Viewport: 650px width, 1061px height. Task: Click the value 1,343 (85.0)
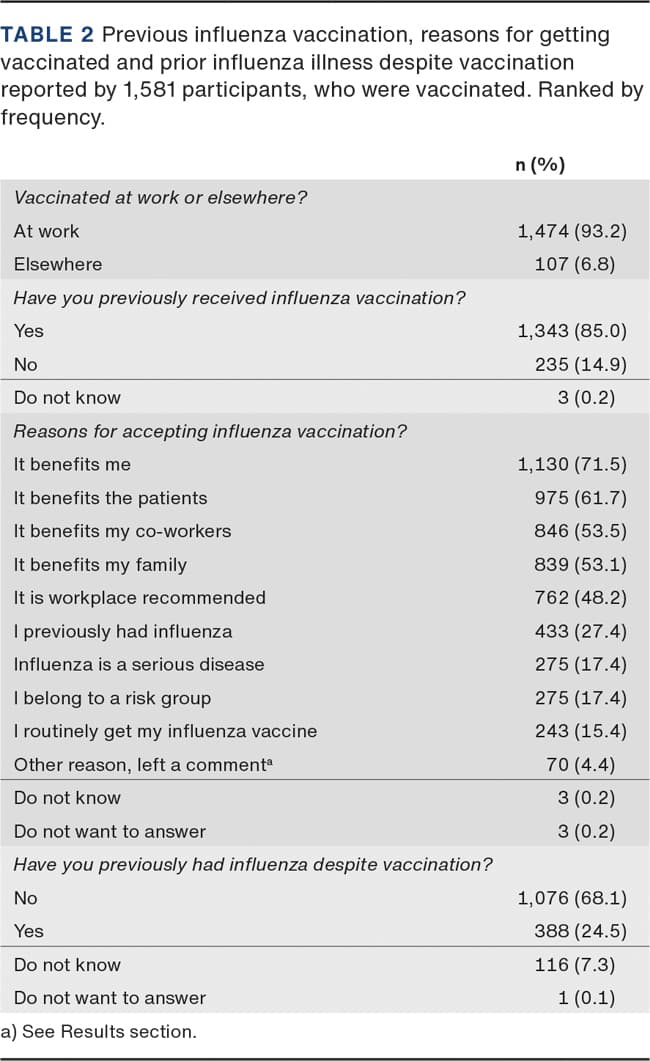coord(571,331)
